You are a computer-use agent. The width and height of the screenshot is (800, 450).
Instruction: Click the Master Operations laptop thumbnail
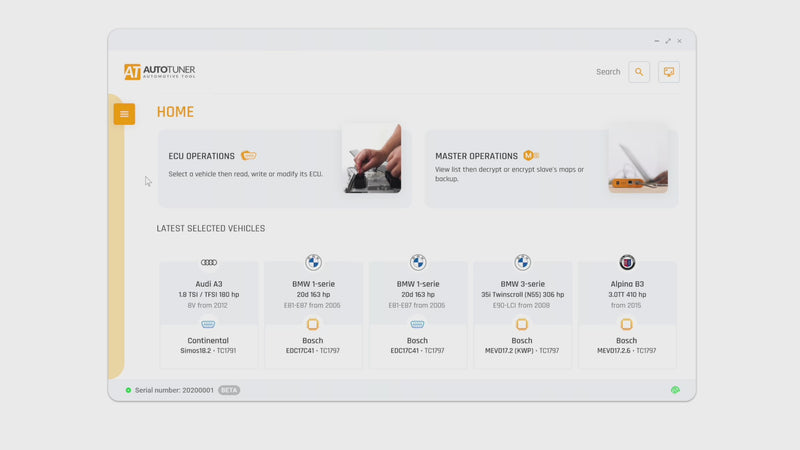638,160
